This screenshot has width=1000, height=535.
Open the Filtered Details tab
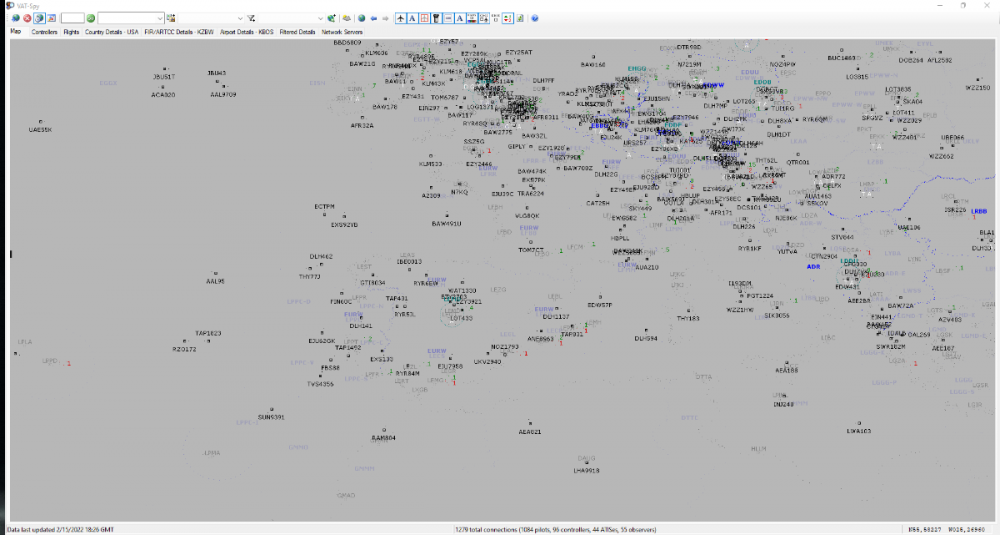click(297, 32)
